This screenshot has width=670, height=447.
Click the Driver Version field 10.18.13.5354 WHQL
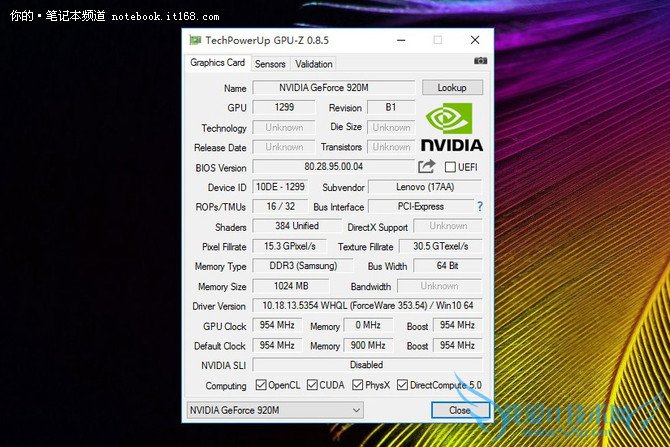click(x=367, y=306)
